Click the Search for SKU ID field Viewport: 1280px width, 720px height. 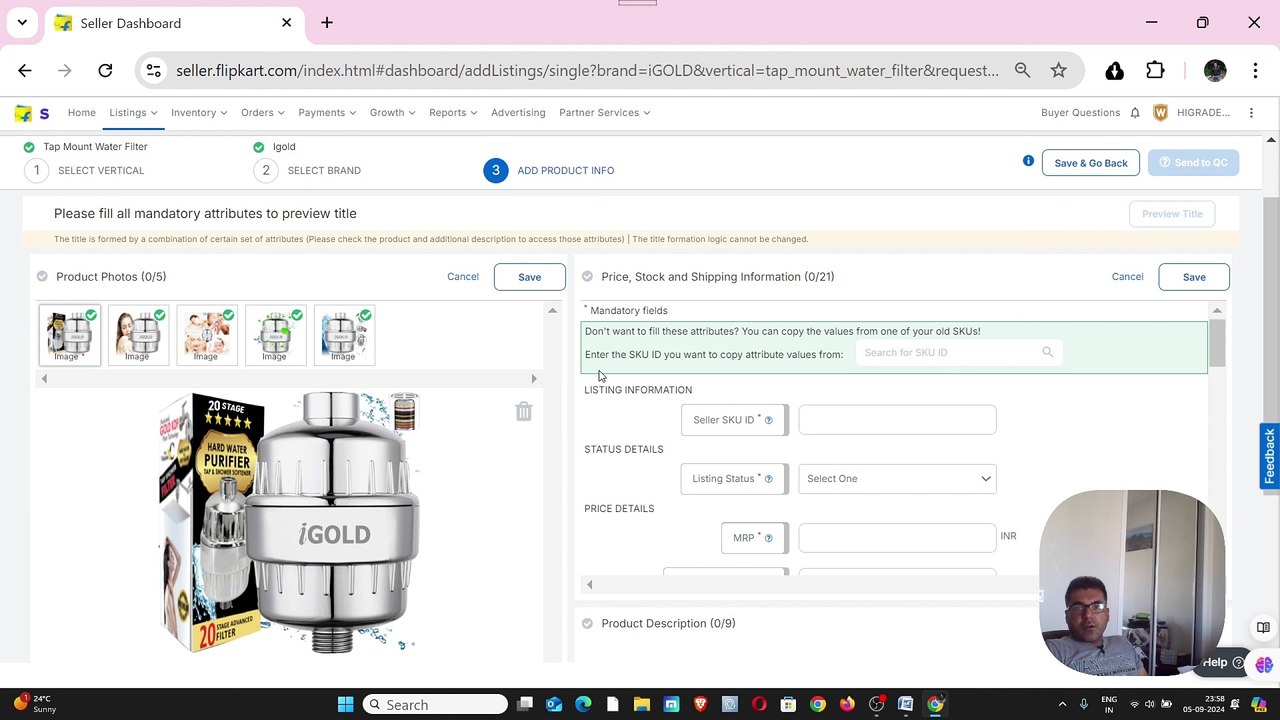[957, 352]
